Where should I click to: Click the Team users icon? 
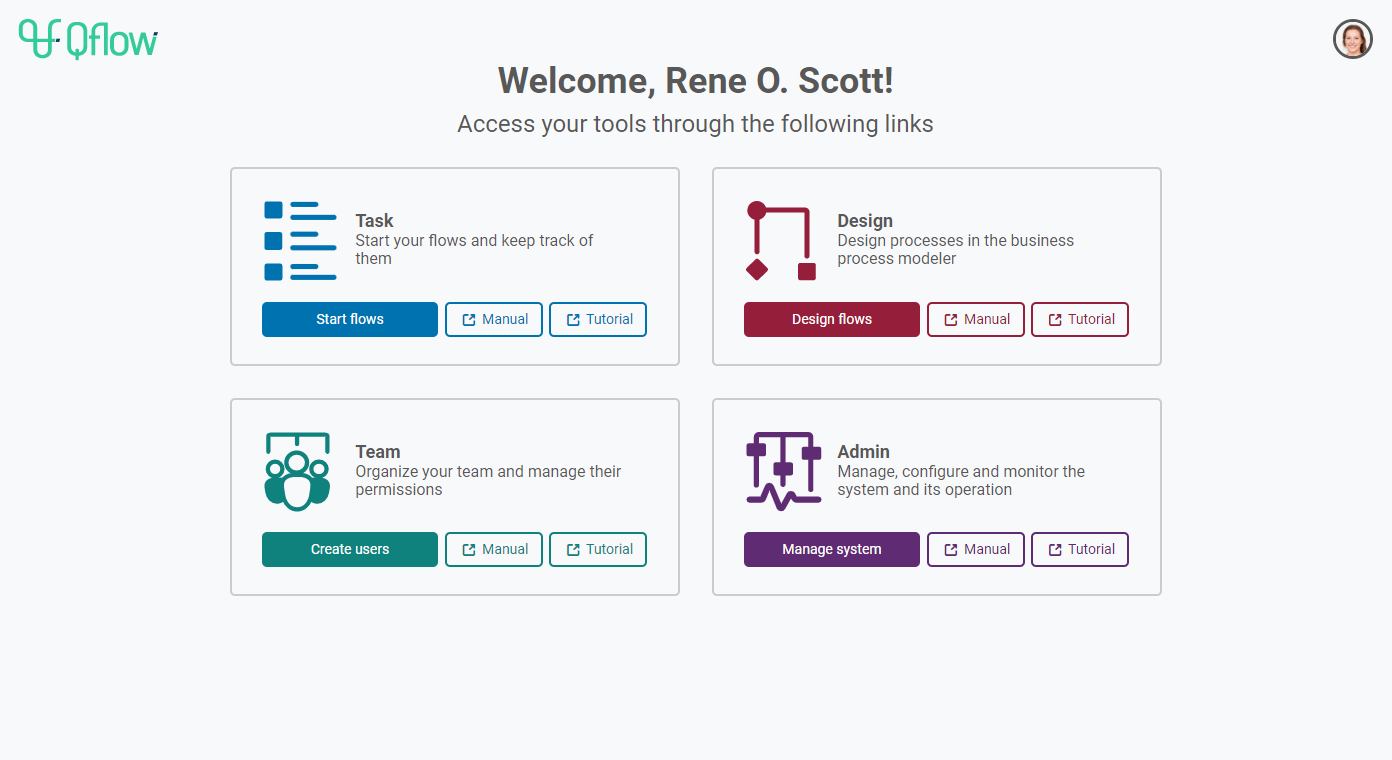[297, 471]
